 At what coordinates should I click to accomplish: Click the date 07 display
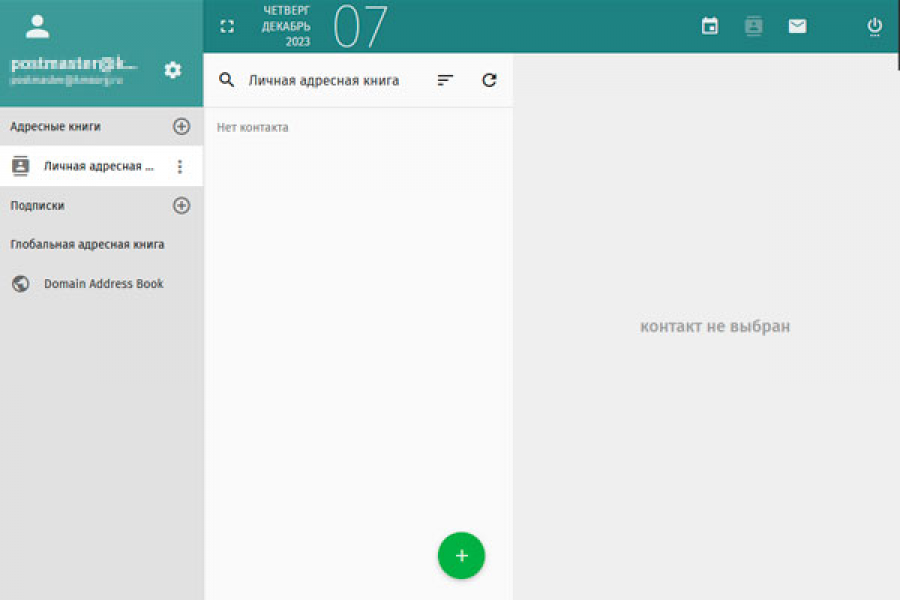click(x=360, y=26)
